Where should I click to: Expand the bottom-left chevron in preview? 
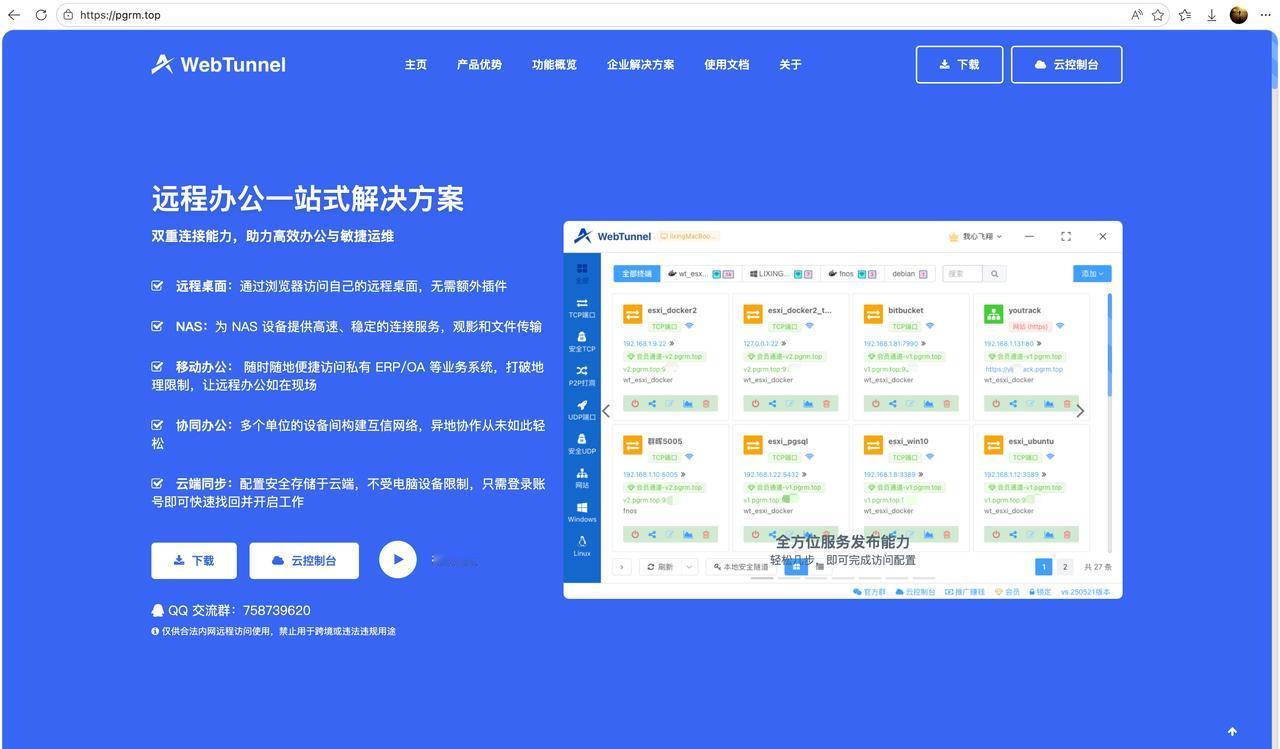(x=621, y=567)
